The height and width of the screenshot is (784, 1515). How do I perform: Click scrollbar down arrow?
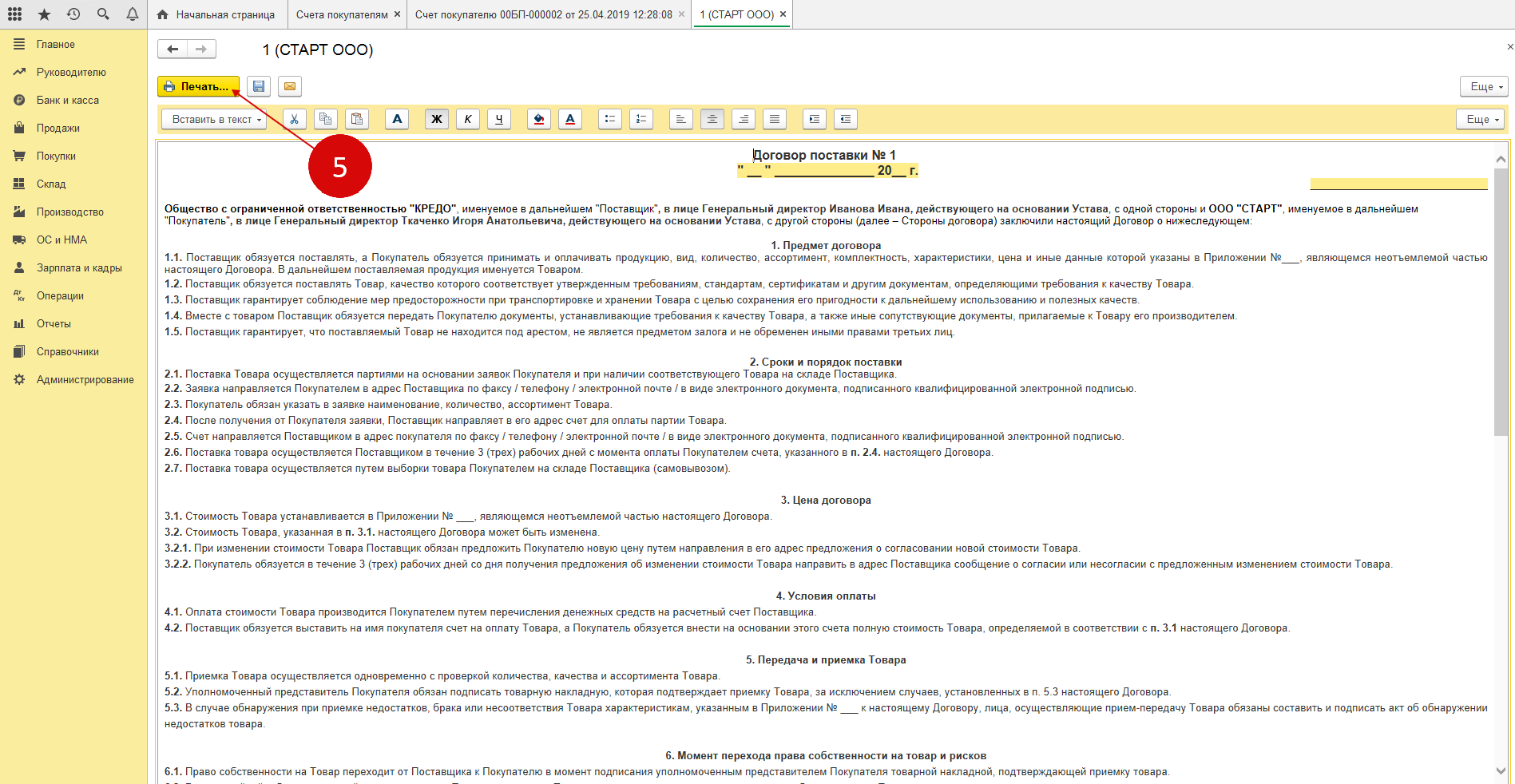coord(1501,770)
